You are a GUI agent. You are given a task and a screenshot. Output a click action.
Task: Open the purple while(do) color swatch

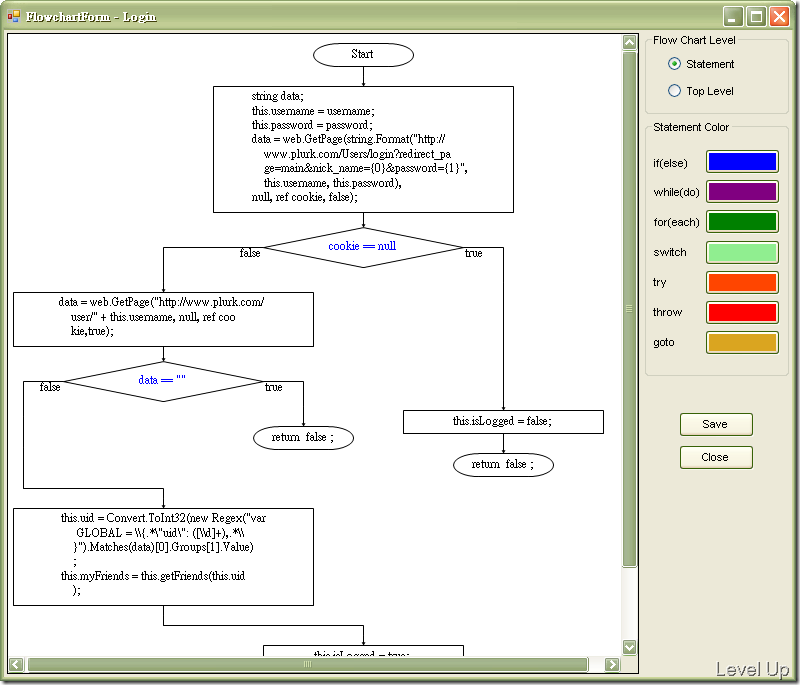tap(742, 192)
